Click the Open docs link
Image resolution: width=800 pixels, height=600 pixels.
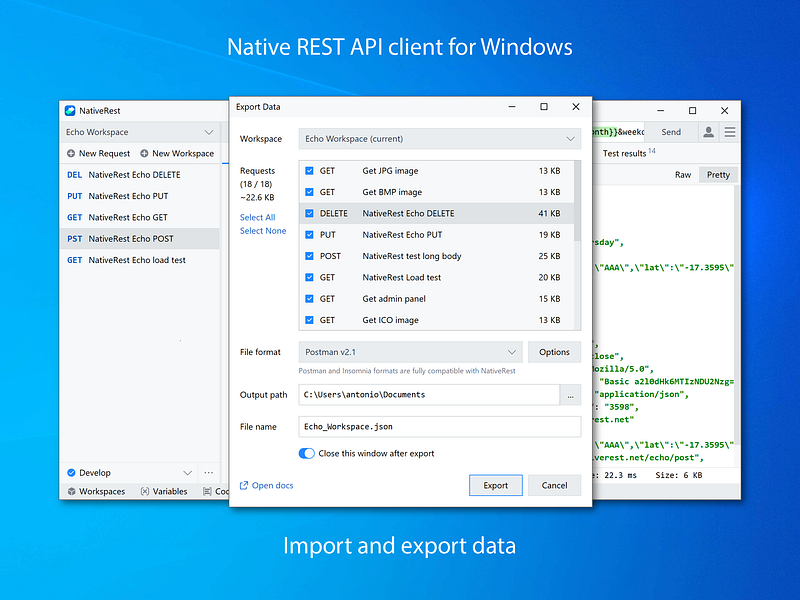click(x=272, y=485)
